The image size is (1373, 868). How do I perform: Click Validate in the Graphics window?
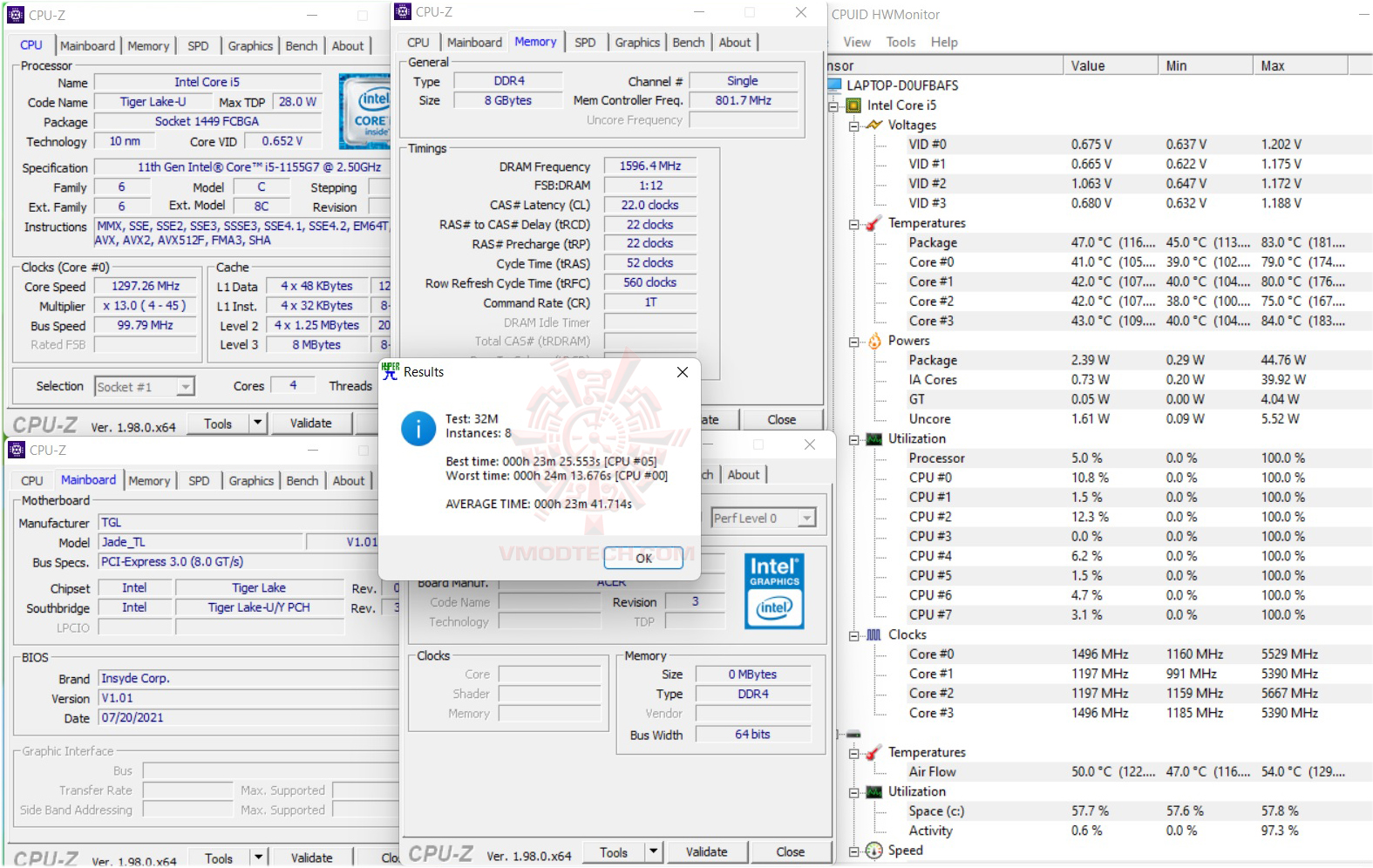click(x=706, y=851)
